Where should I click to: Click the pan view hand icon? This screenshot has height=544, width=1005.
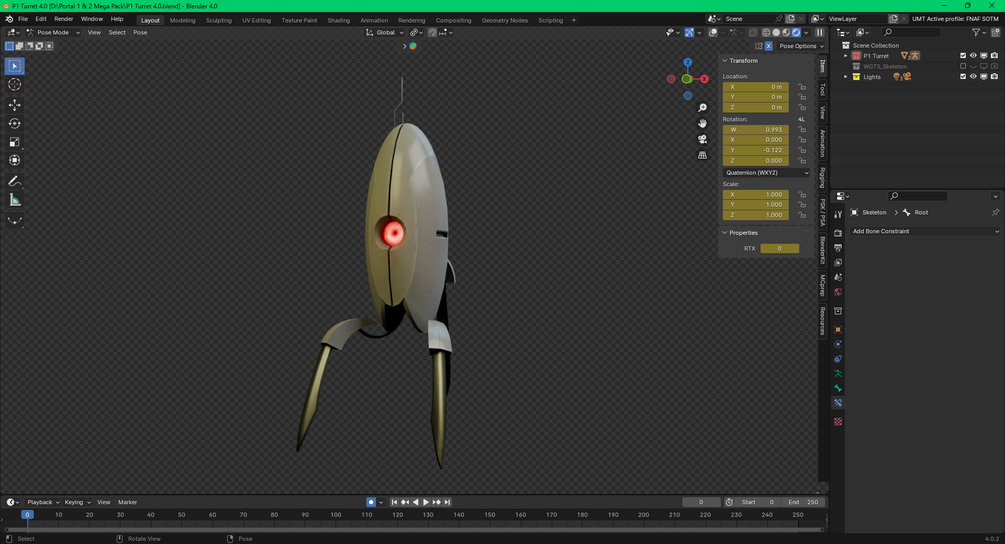click(x=702, y=124)
